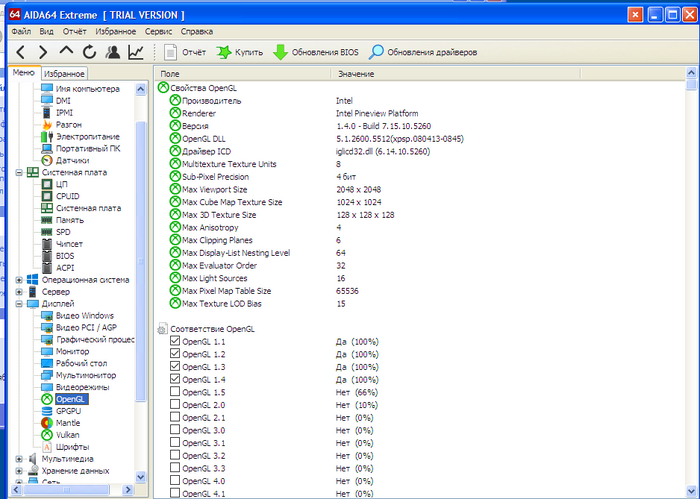Toggle the OpenGL 1.5 checkbox

176,392
